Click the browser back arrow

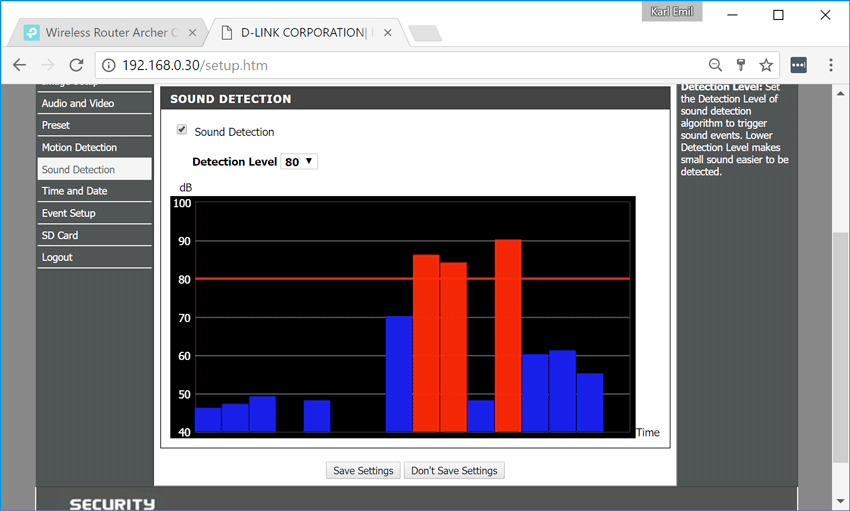(19, 65)
